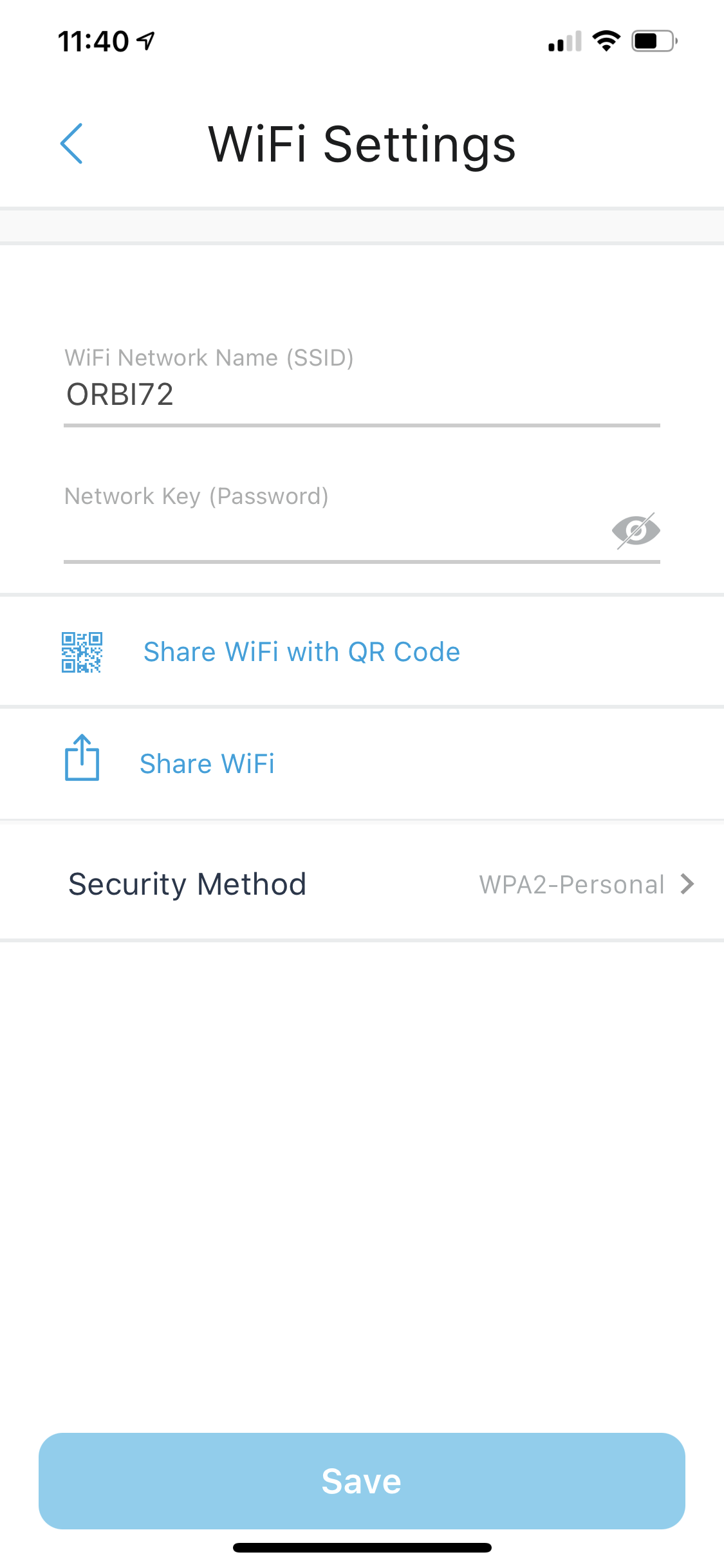This screenshot has height=1568, width=724.
Task: Choose the Share WiFi option
Action: point(207,764)
